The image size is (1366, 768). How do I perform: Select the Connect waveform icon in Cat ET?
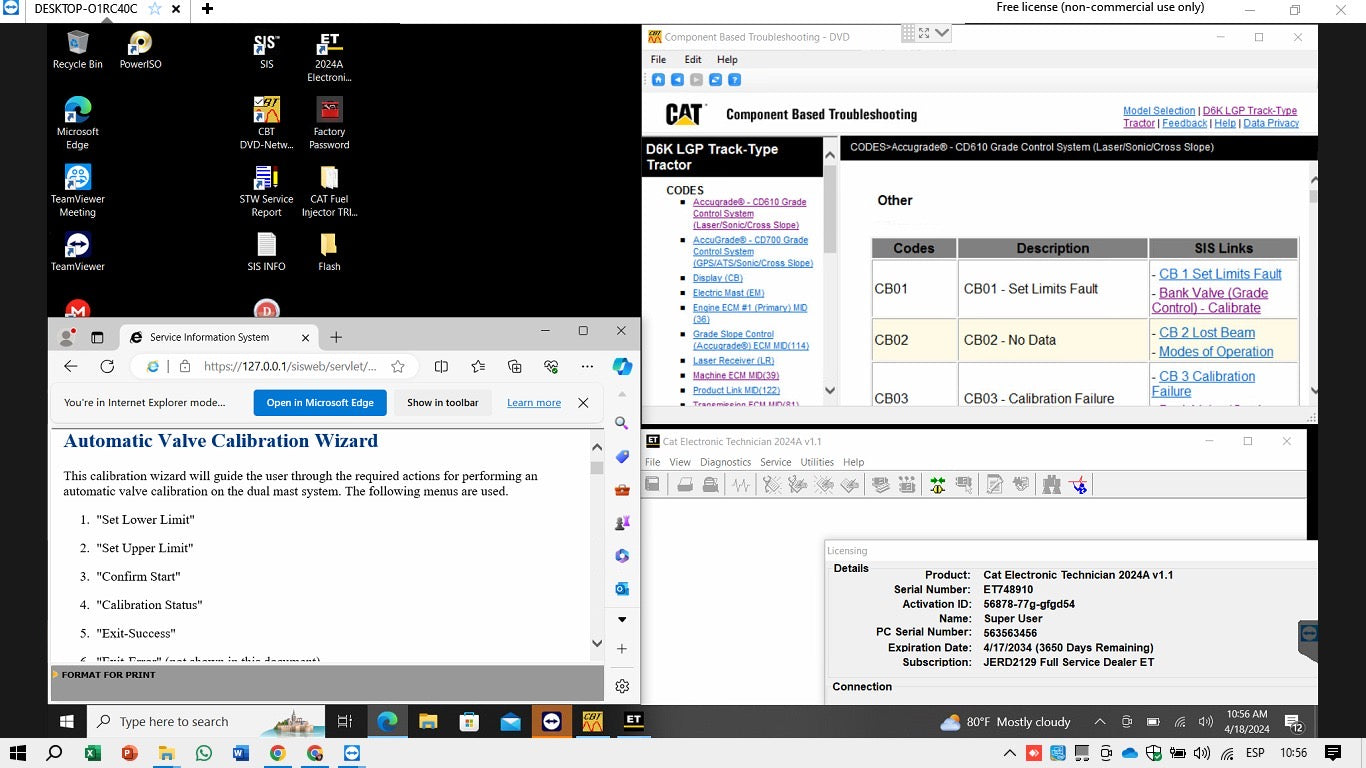pos(739,484)
